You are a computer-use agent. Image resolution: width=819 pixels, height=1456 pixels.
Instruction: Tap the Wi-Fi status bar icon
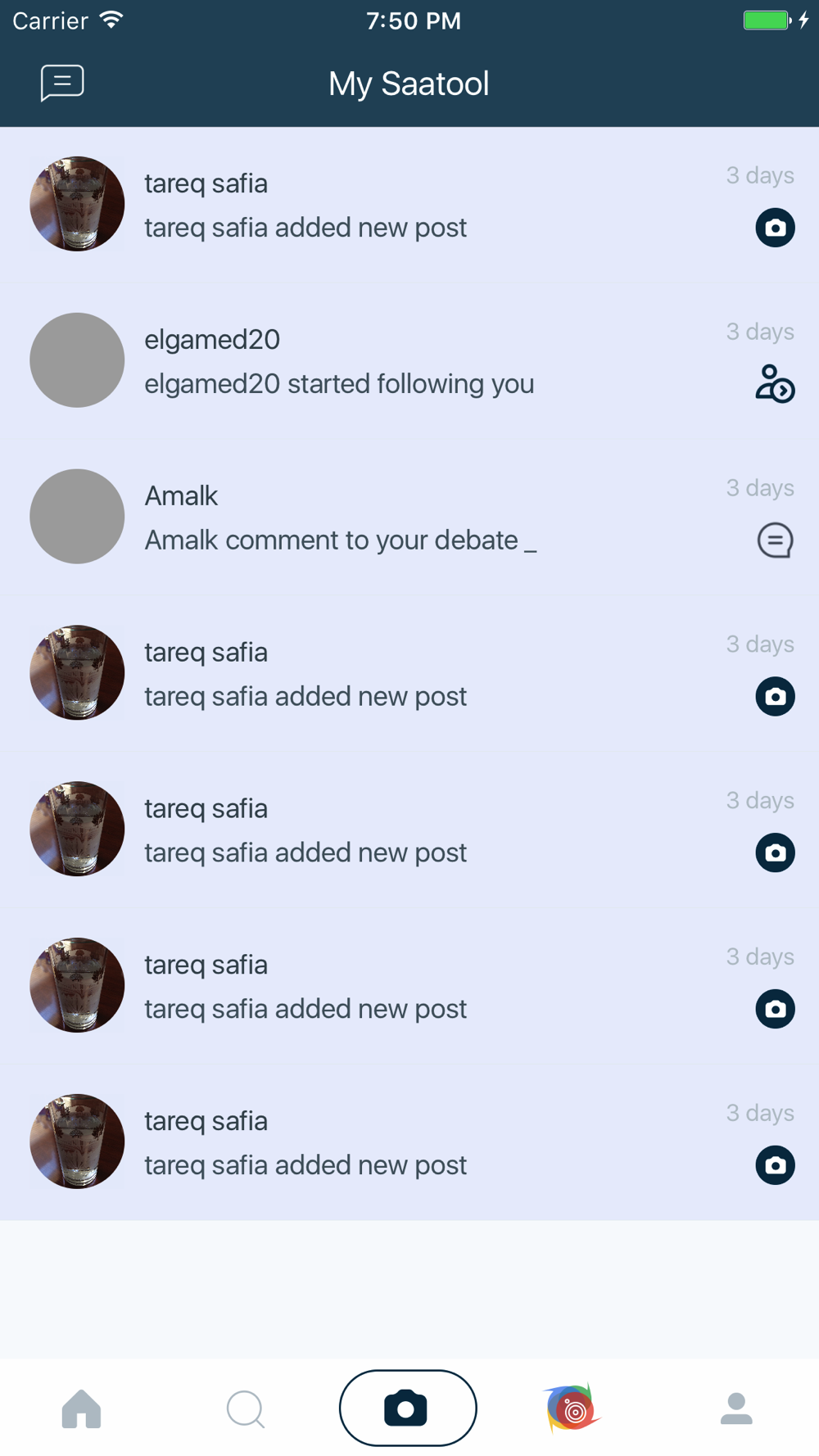(x=111, y=20)
